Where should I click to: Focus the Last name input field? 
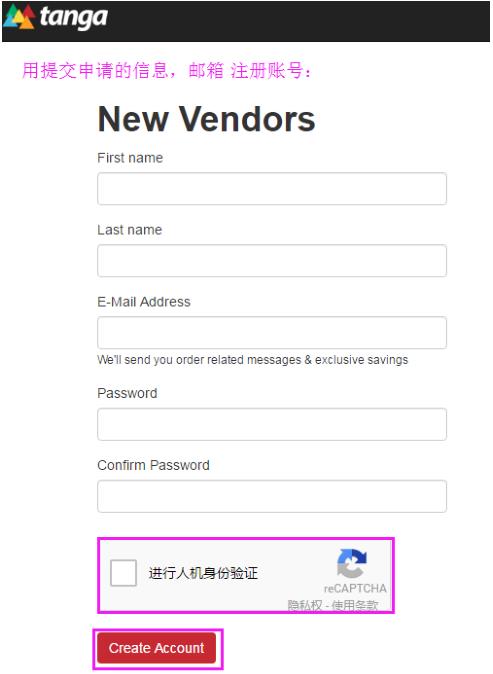point(272,260)
